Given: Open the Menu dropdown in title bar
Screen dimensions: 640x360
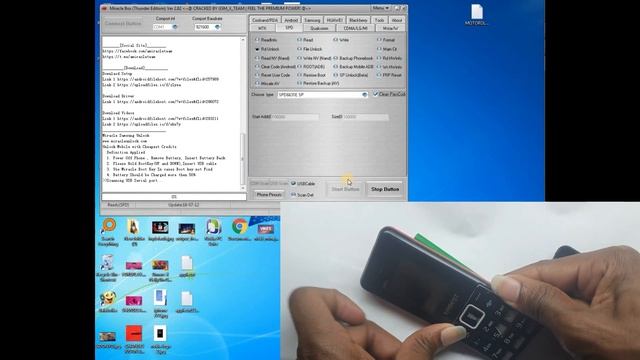Looking at the screenshot, I should click(380, 8).
